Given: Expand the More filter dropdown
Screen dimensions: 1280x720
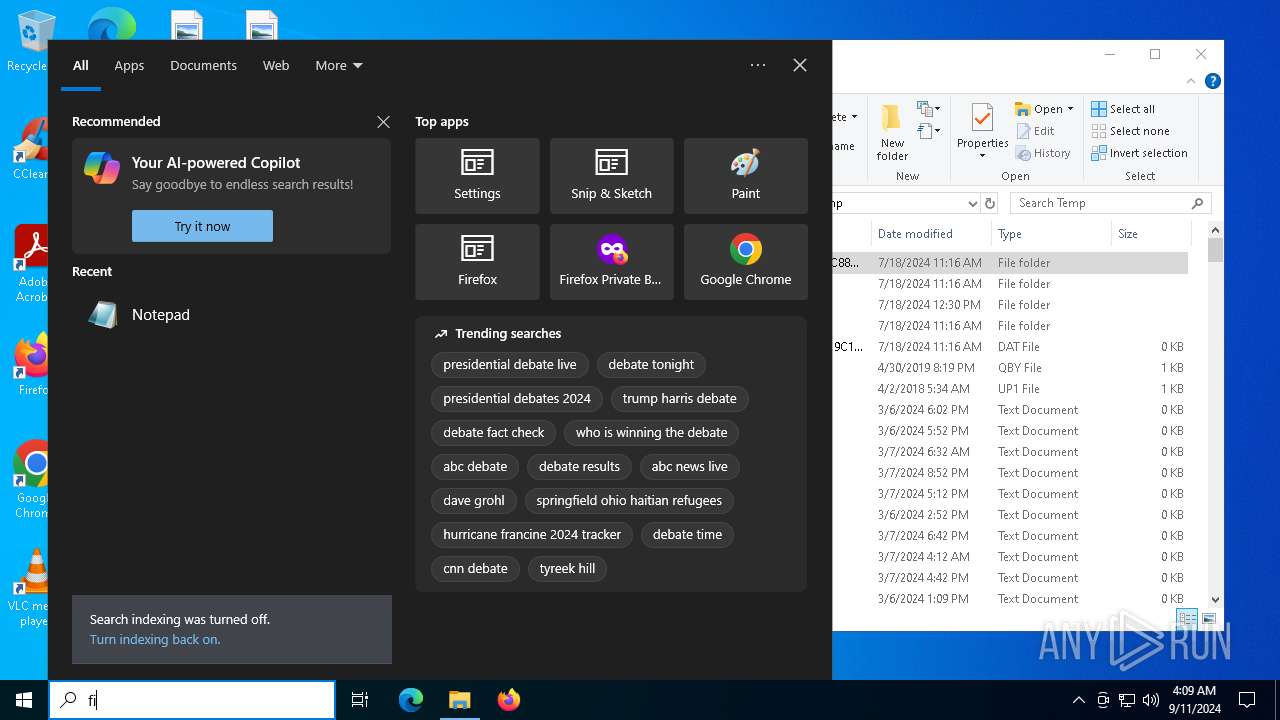Looking at the screenshot, I should click(x=339, y=65).
